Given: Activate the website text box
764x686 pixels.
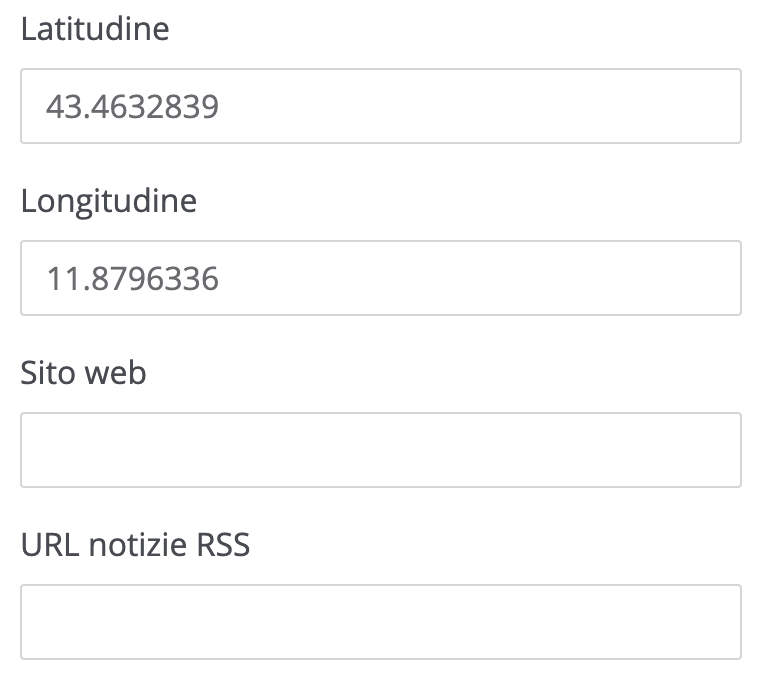Looking at the screenshot, I should [380, 450].
